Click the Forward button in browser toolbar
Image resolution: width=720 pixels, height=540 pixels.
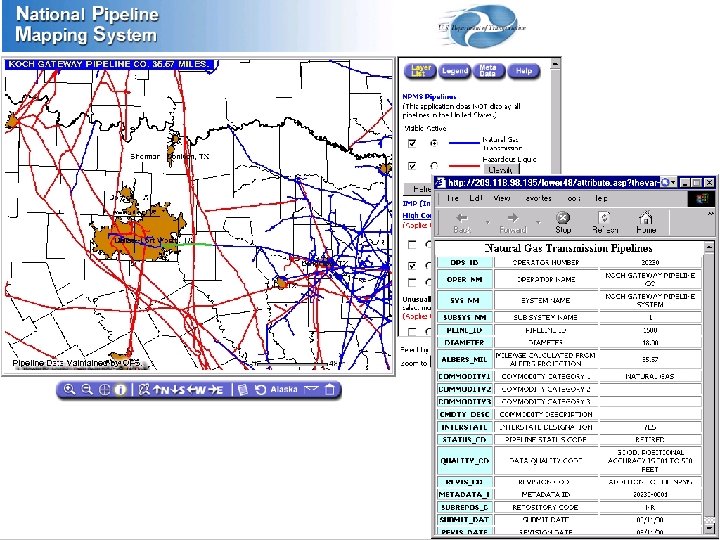[512, 223]
